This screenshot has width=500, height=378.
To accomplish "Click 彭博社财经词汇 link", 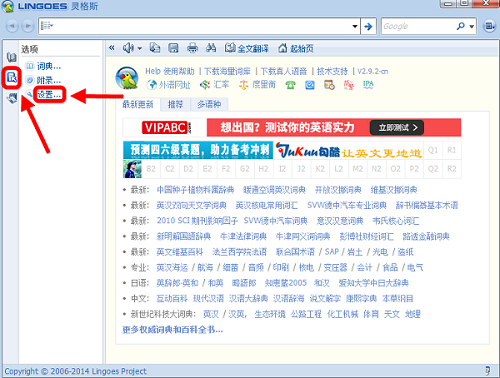I will click(x=366, y=236).
